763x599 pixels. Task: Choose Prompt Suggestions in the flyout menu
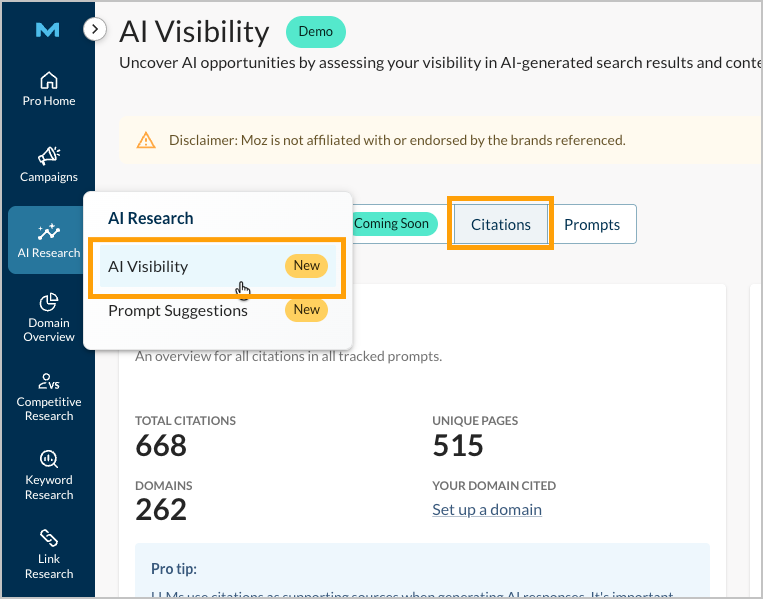point(218,310)
